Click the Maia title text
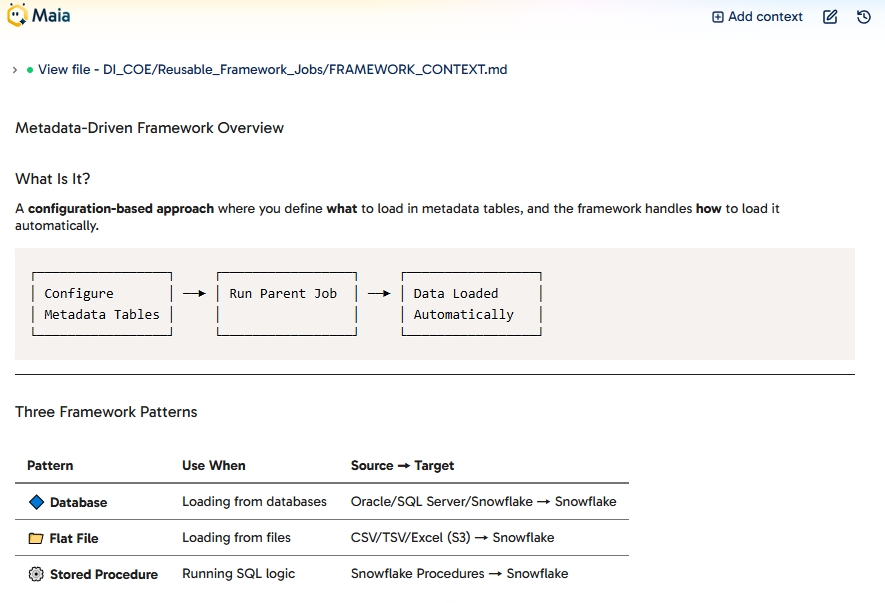 pos(51,15)
